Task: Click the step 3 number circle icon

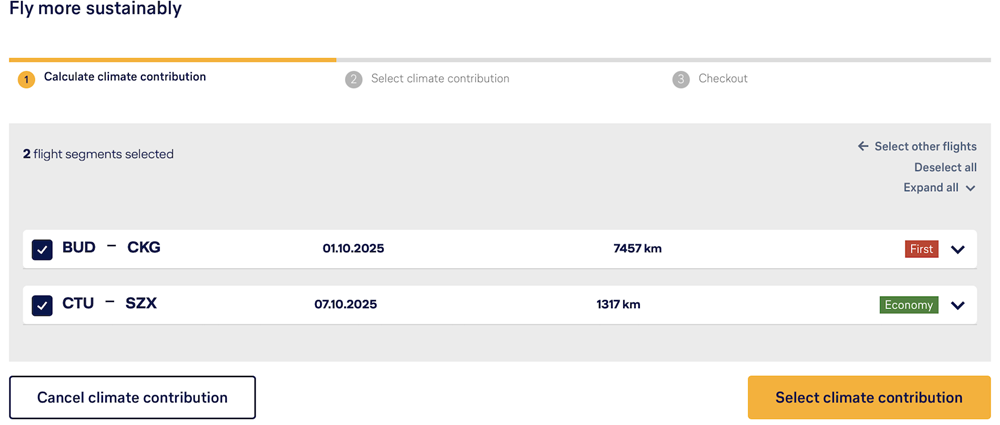Action: [x=681, y=79]
